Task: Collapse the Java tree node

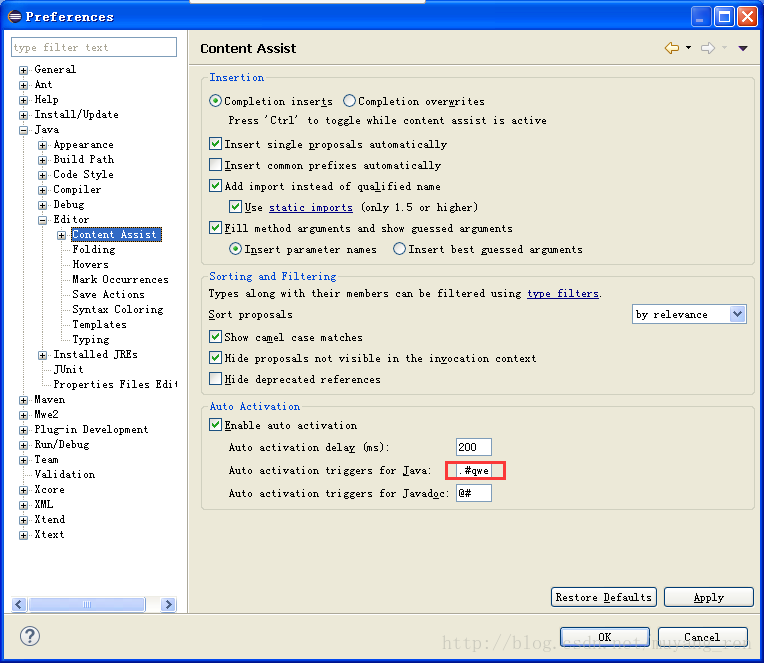Action: coord(24,129)
